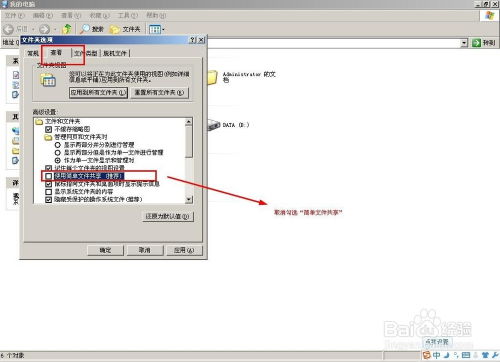Toggle the Folders (文件夹) toolbar icon
Image resolution: width=500 pixels, height=362 pixels.
point(115,29)
